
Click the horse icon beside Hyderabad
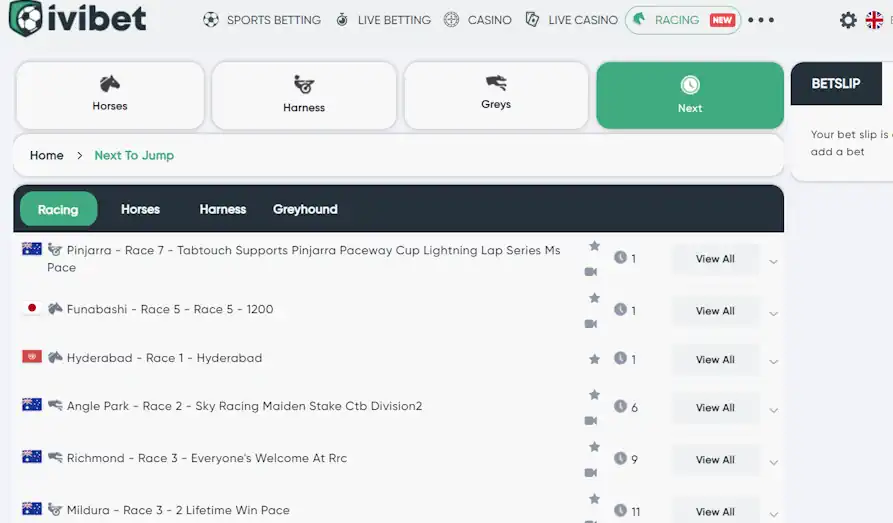pyautogui.click(x=55, y=357)
